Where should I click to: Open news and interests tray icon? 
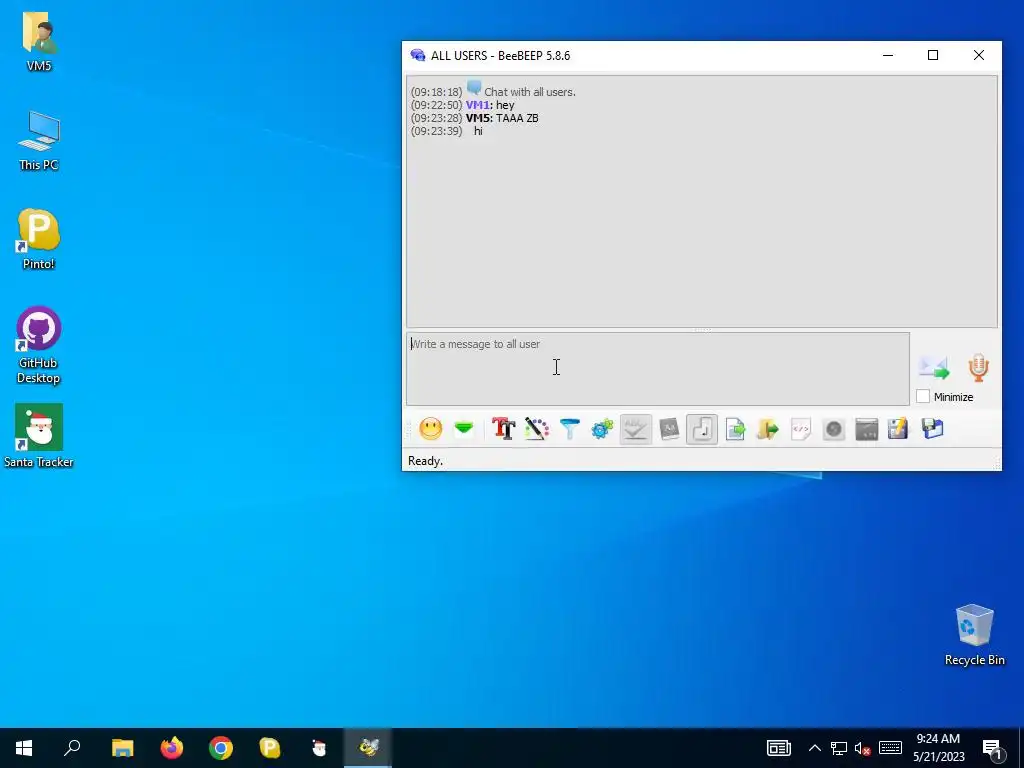[778, 748]
